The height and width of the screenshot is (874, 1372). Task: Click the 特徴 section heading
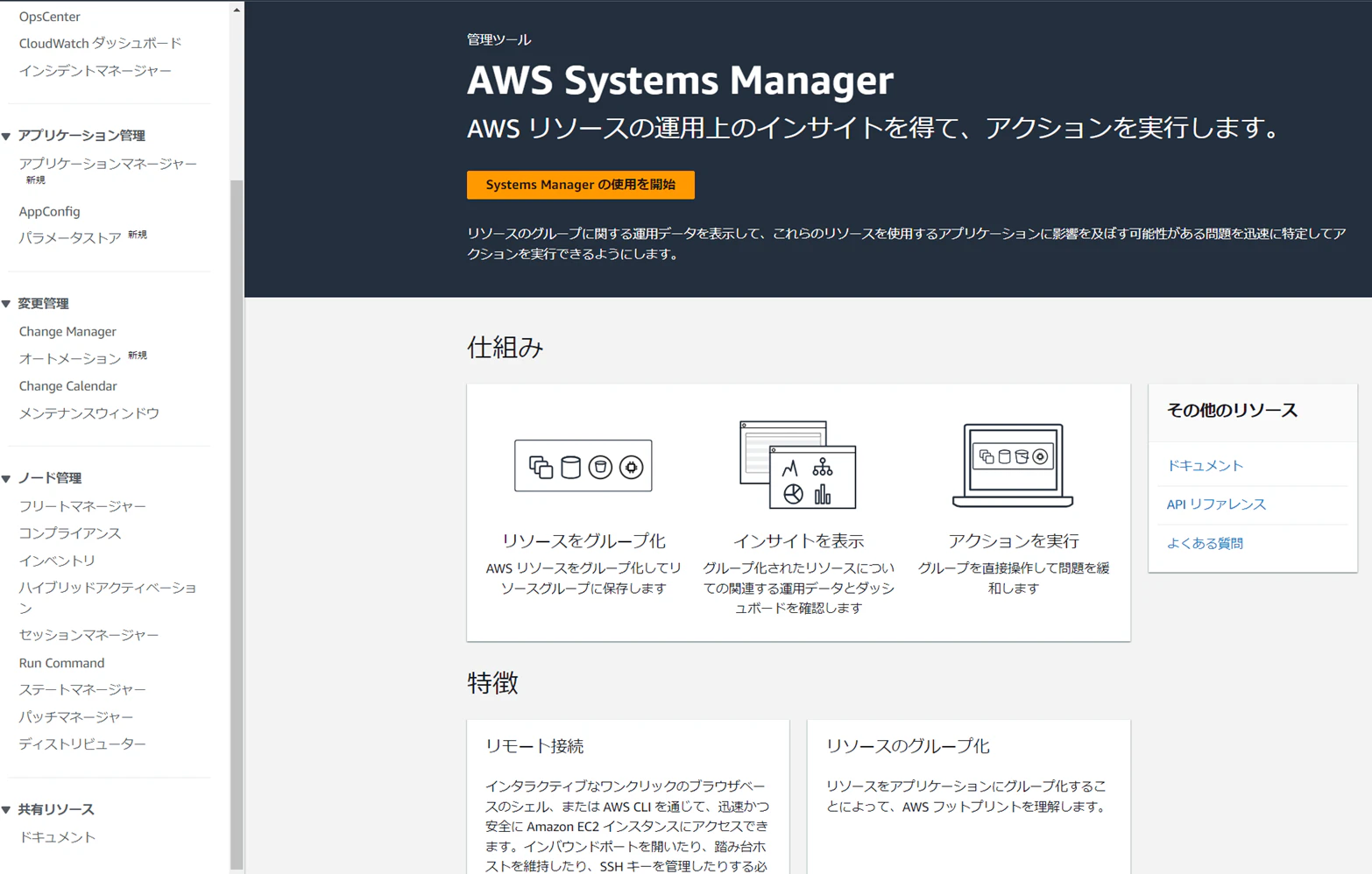pos(492,683)
